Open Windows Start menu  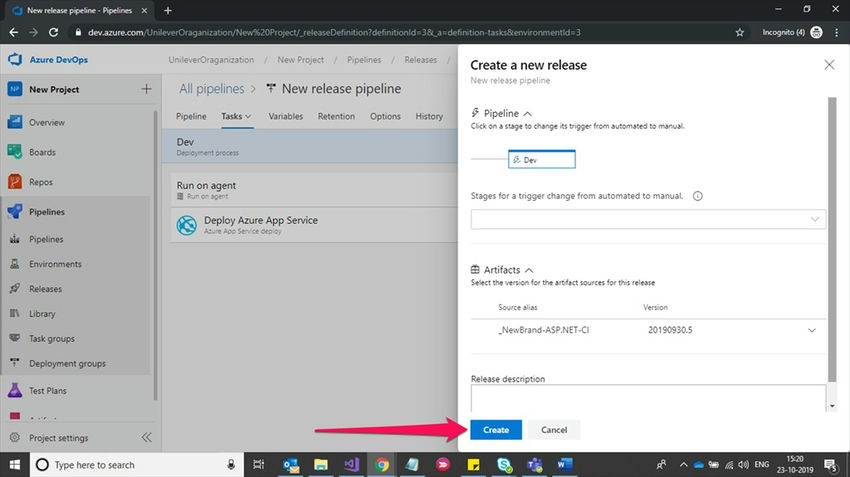(15, 465)
